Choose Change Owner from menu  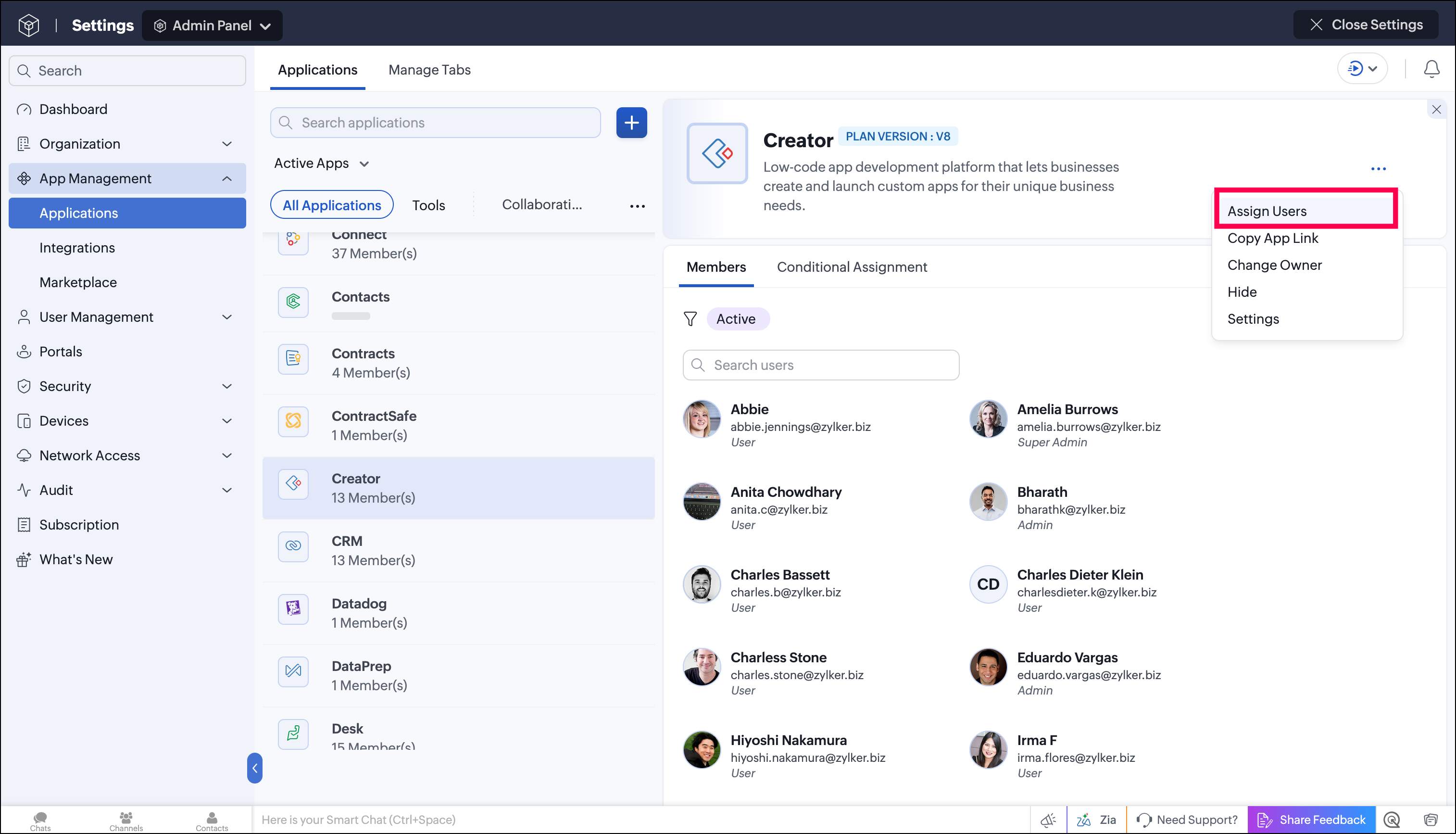(1275, 265)
